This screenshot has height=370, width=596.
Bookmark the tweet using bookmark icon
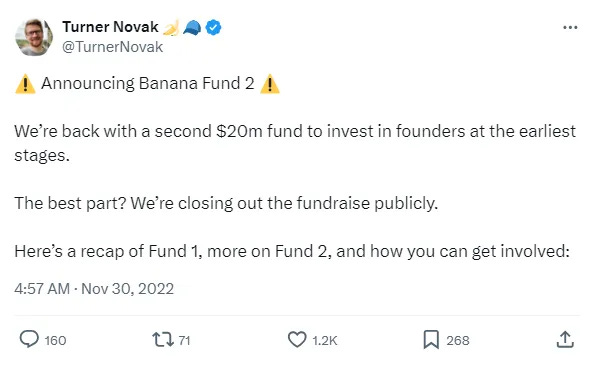tap(431, 340)
